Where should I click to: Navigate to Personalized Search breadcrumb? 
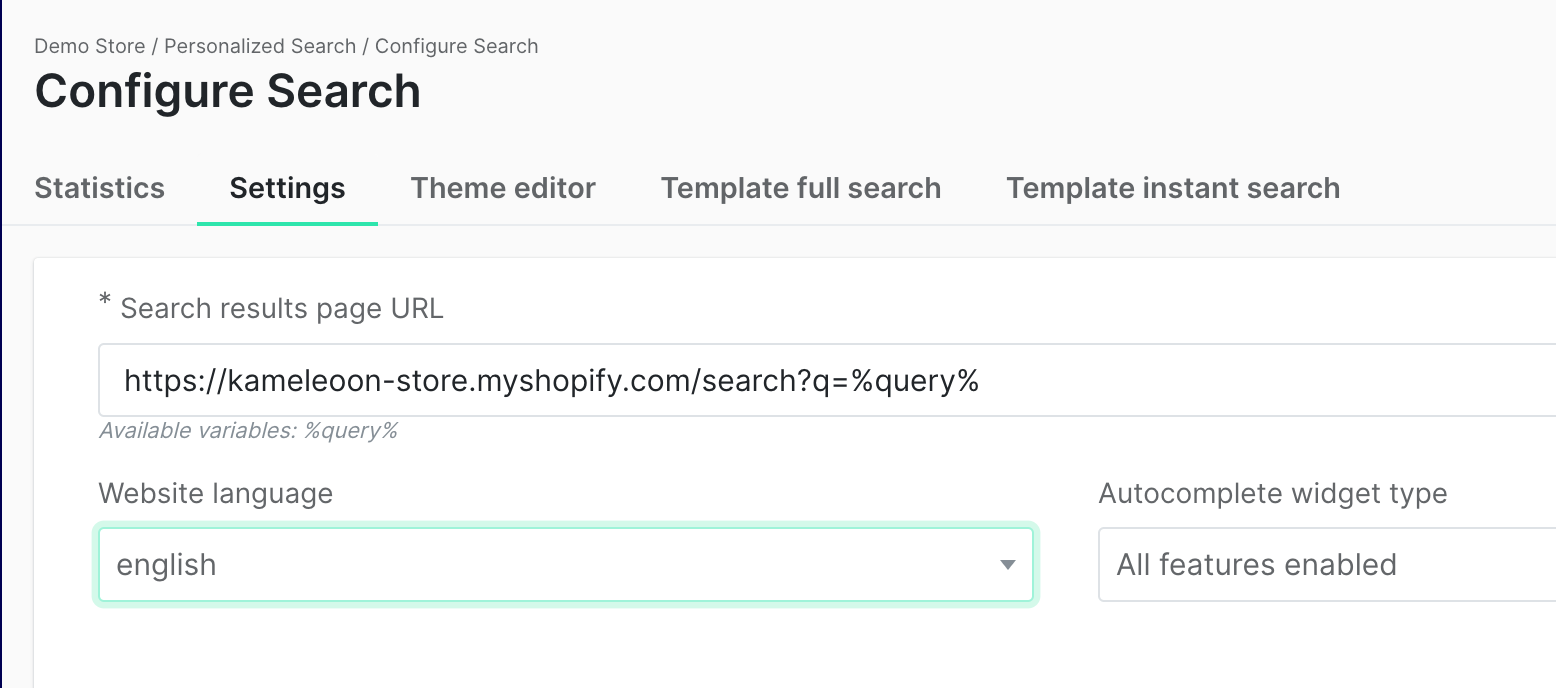pyautogui.click(x=260, y=46)
